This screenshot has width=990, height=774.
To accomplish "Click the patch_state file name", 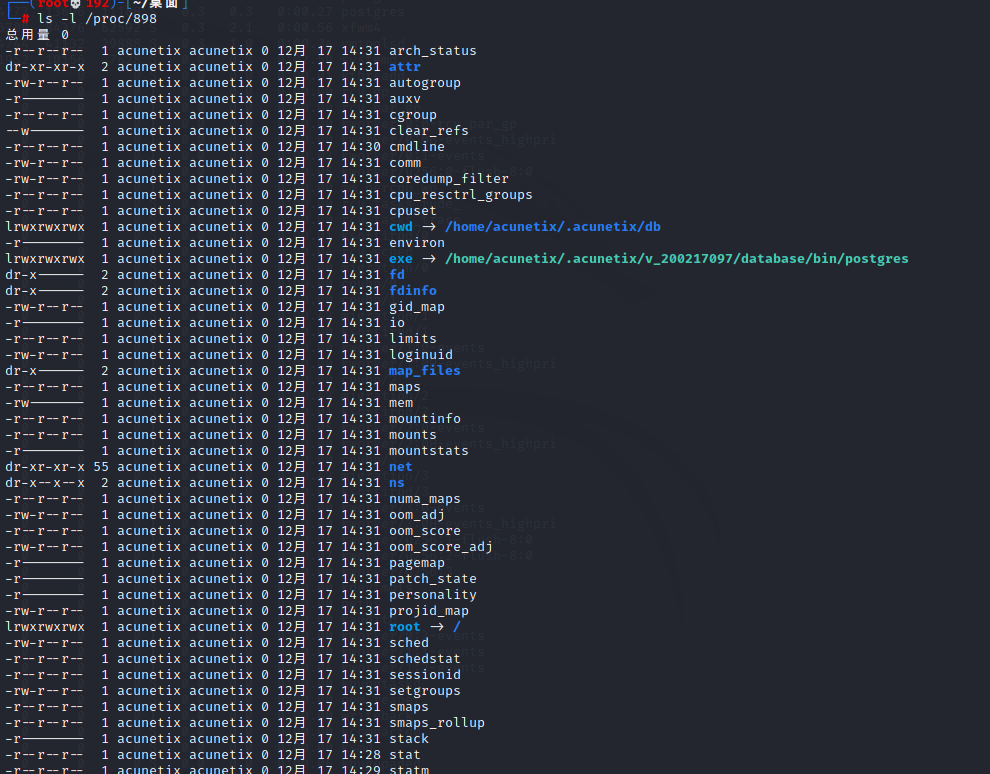I will pos(432,579).
